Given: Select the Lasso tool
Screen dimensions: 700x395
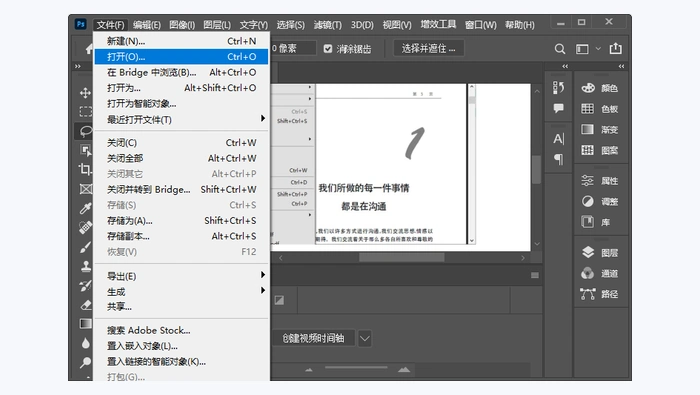Looking at the screenshot, I should [85, 131].
